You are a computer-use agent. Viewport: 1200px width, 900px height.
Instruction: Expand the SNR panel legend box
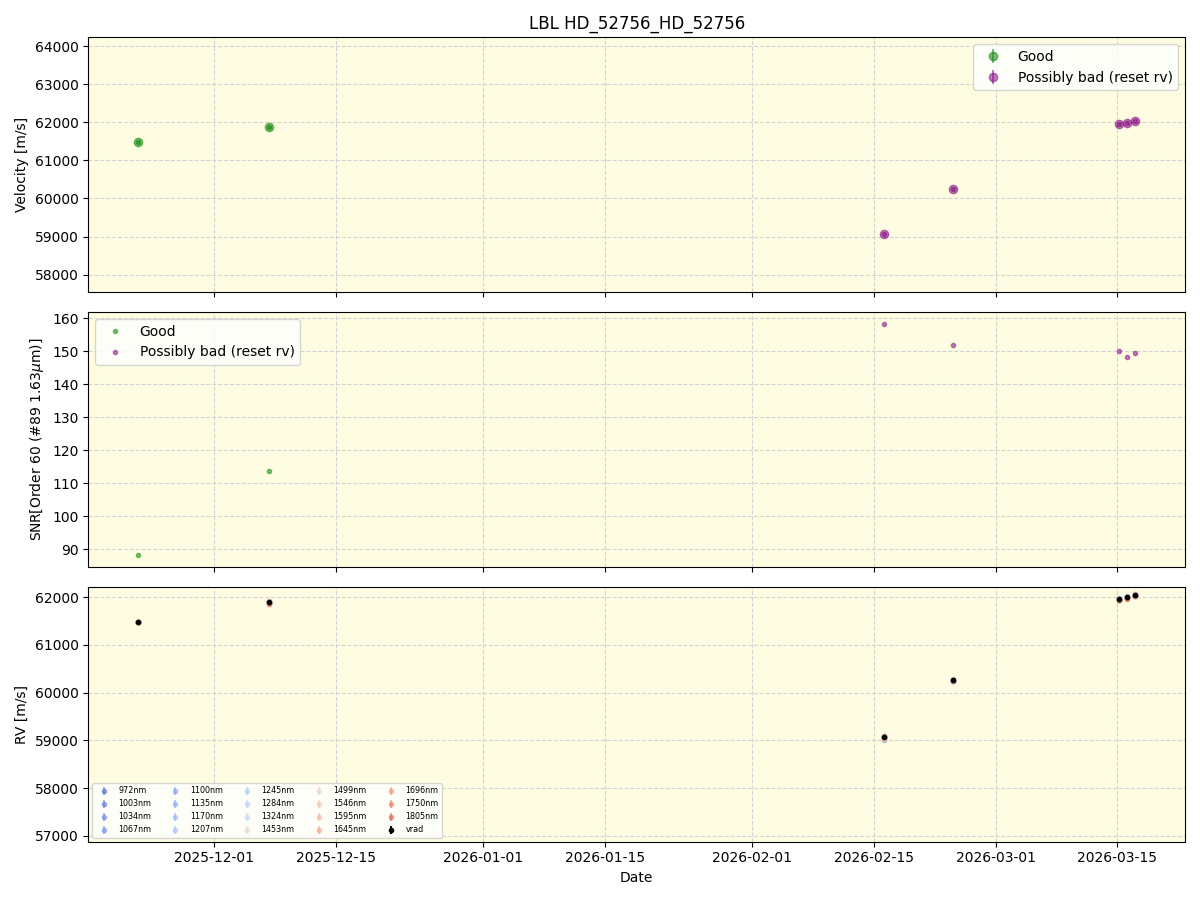point(198,340)
